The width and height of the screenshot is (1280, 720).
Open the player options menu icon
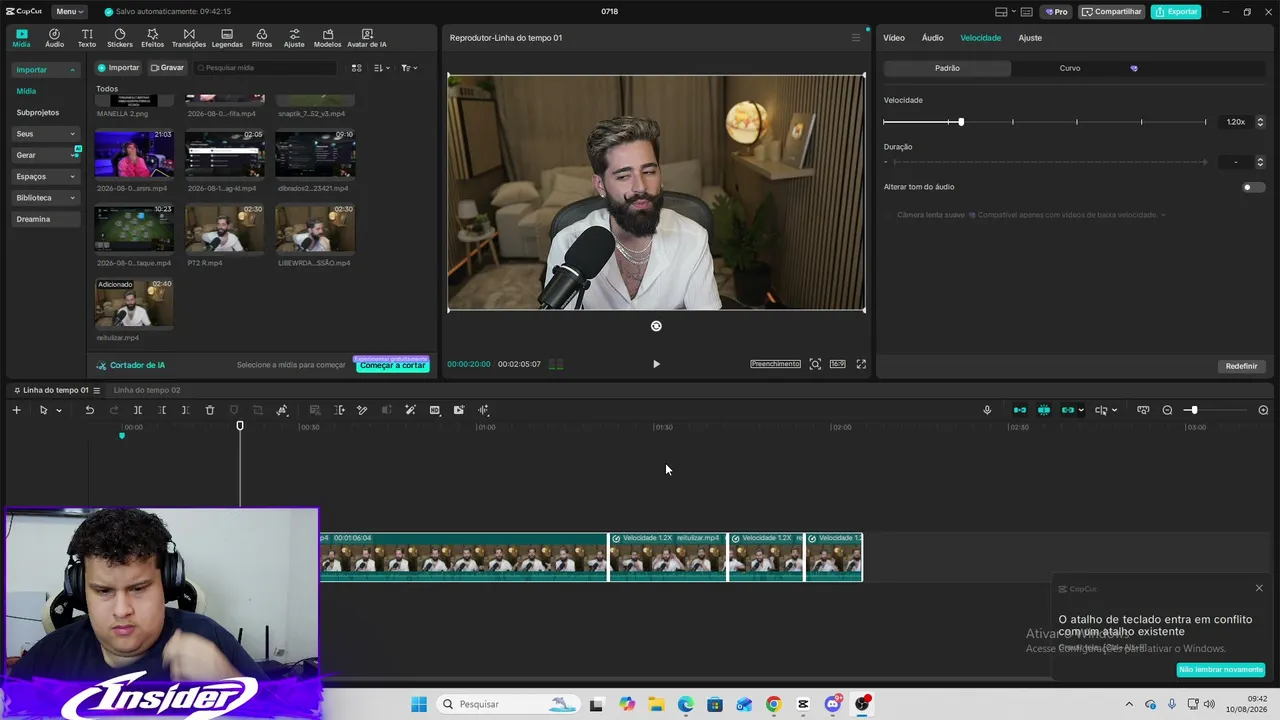856,38
